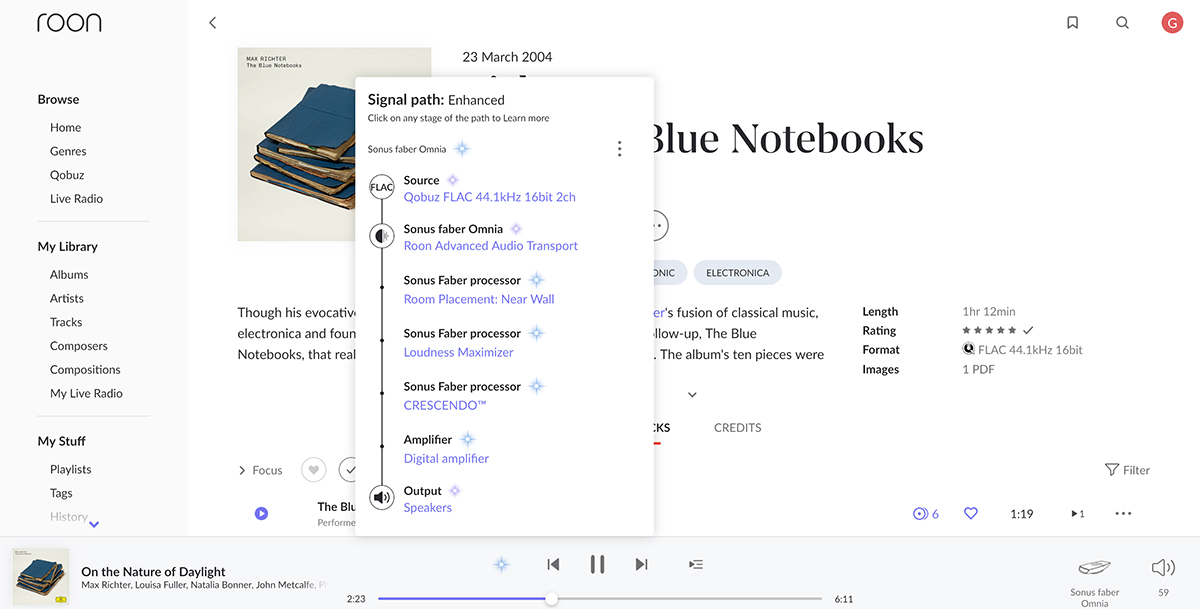
Task: Open the play queue icon
Action: [696, 564]
